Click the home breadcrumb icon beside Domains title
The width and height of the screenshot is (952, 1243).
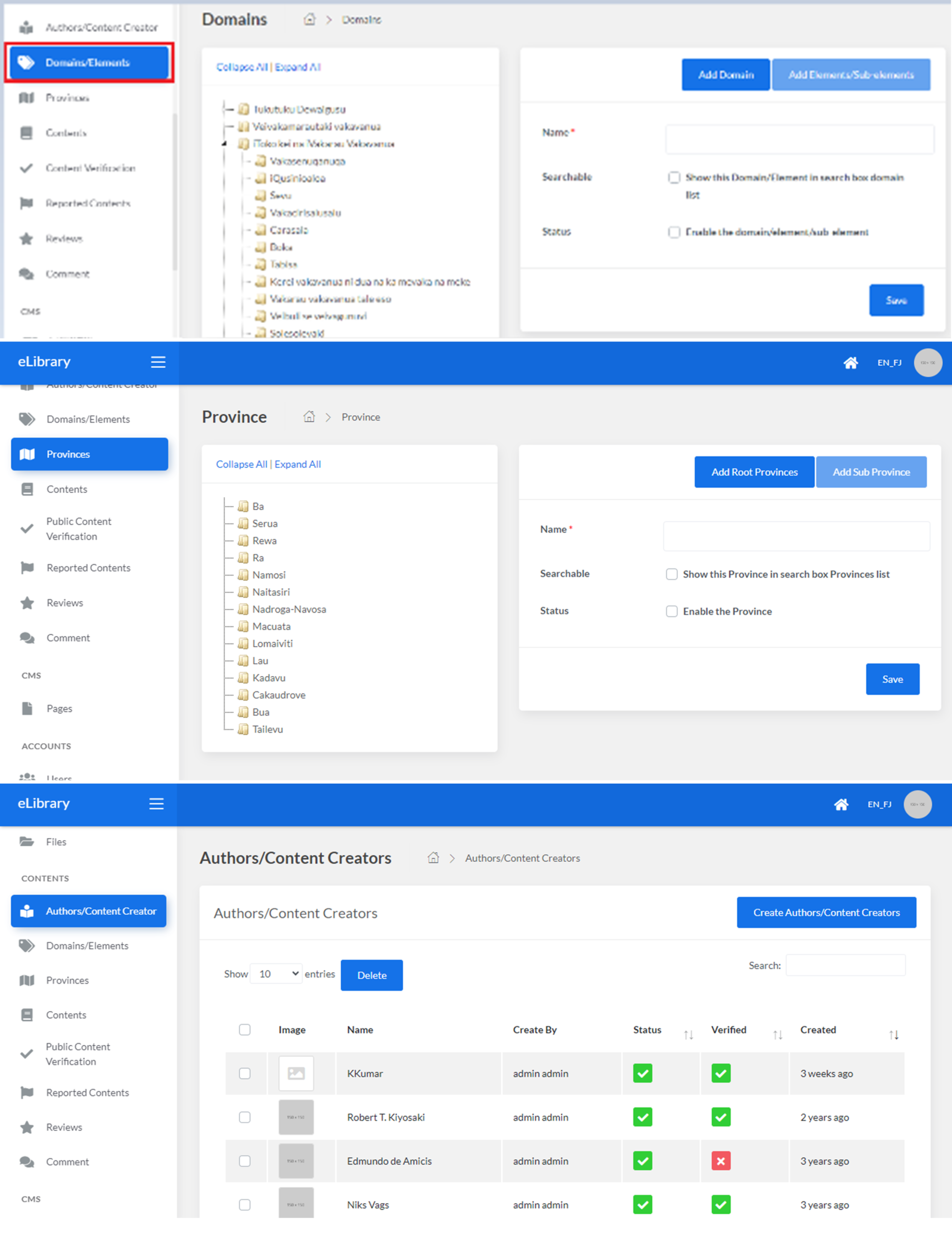pyautogui.click(x=309, y=19)
